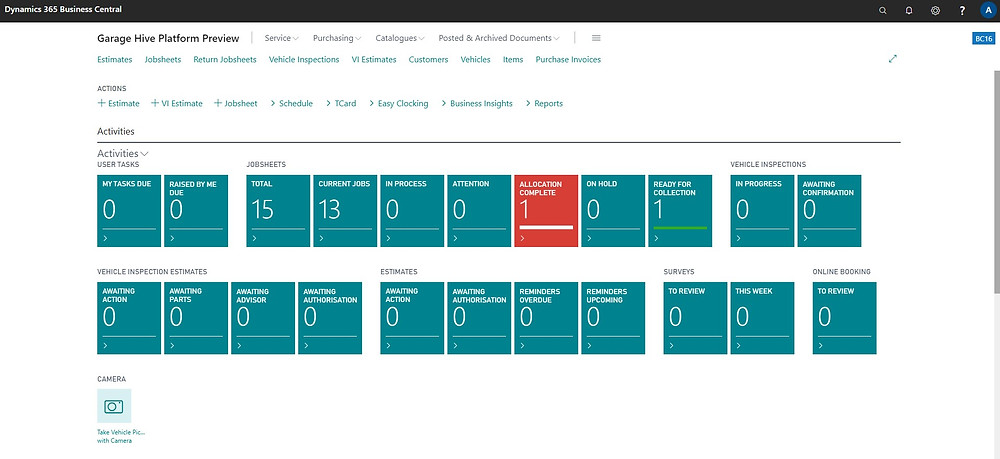Screen dimensions: 1000x459
Task: Open the Ready For Collection tile
Action: coord(680,210)
